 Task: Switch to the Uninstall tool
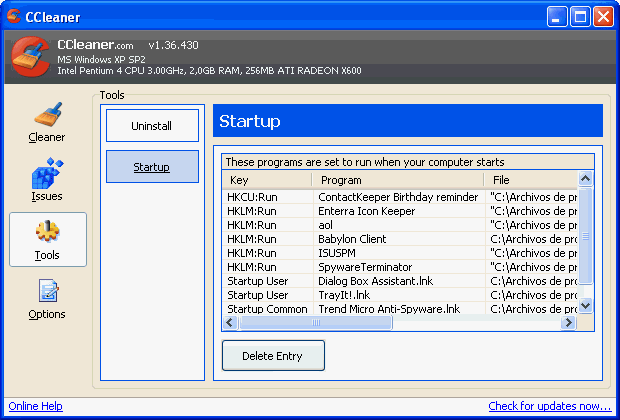pos(152,126)
